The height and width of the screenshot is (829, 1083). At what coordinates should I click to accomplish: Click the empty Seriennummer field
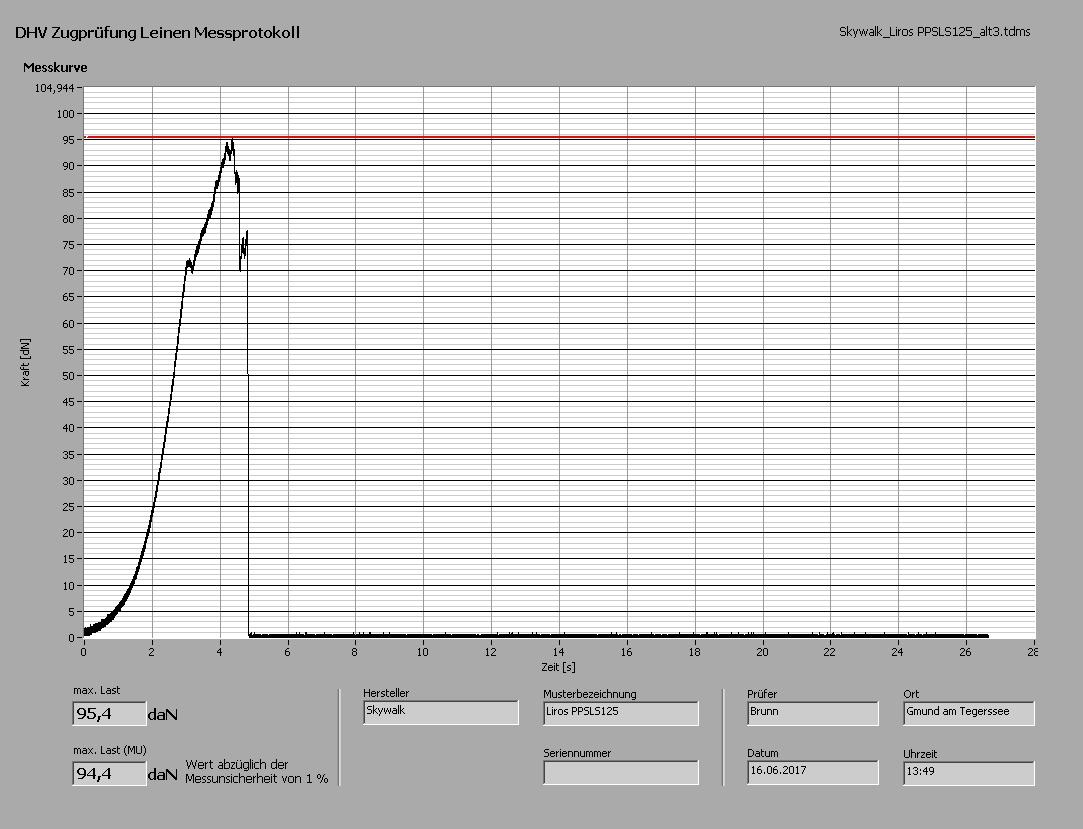[621, 772]
